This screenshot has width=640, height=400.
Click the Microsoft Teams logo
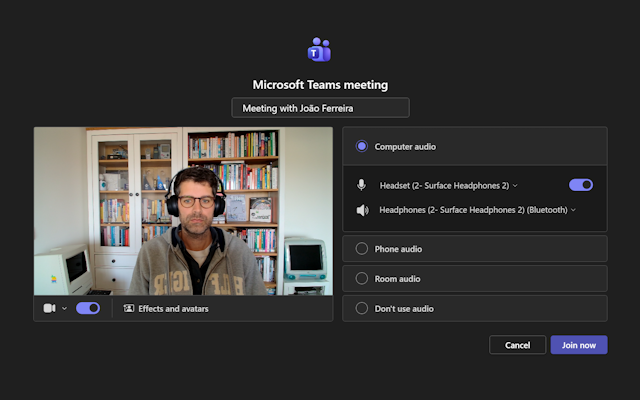[319, 49]
